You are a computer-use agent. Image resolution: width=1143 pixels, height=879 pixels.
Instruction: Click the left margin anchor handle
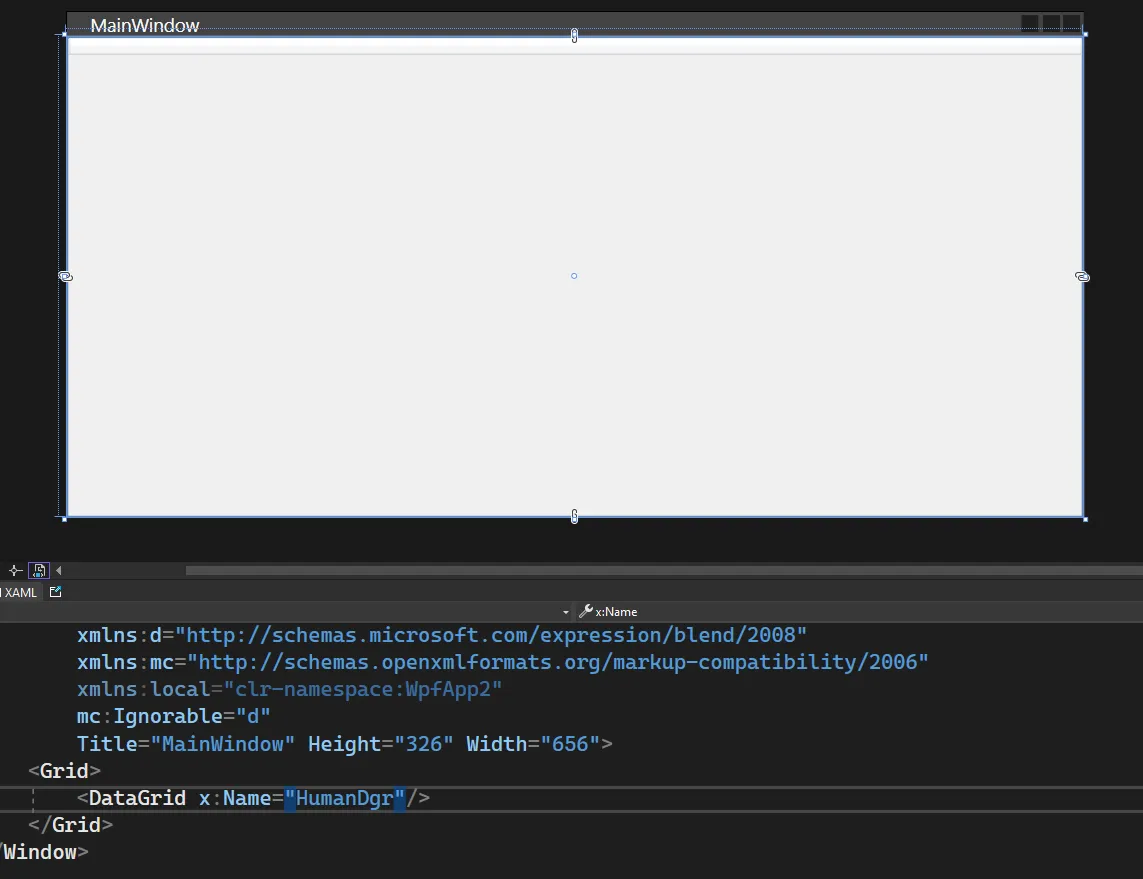tap(66, 276)
